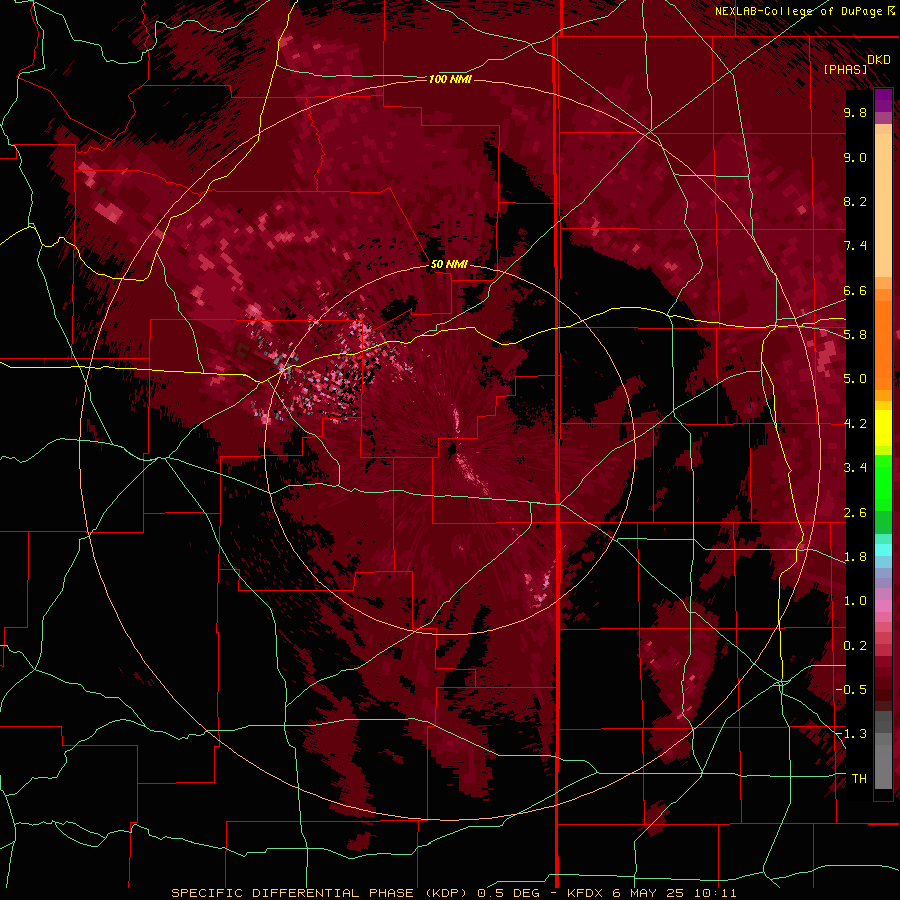
Task: Click the 7.4 legend value
Action: (x=855, y=246)
